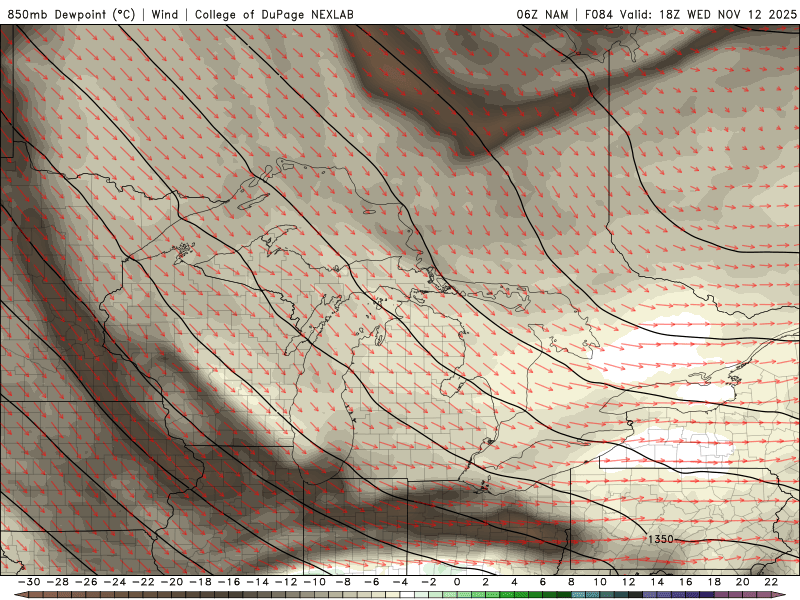
Task: Click the 'F084' forecast hour text
Action: tap(599, 14)
